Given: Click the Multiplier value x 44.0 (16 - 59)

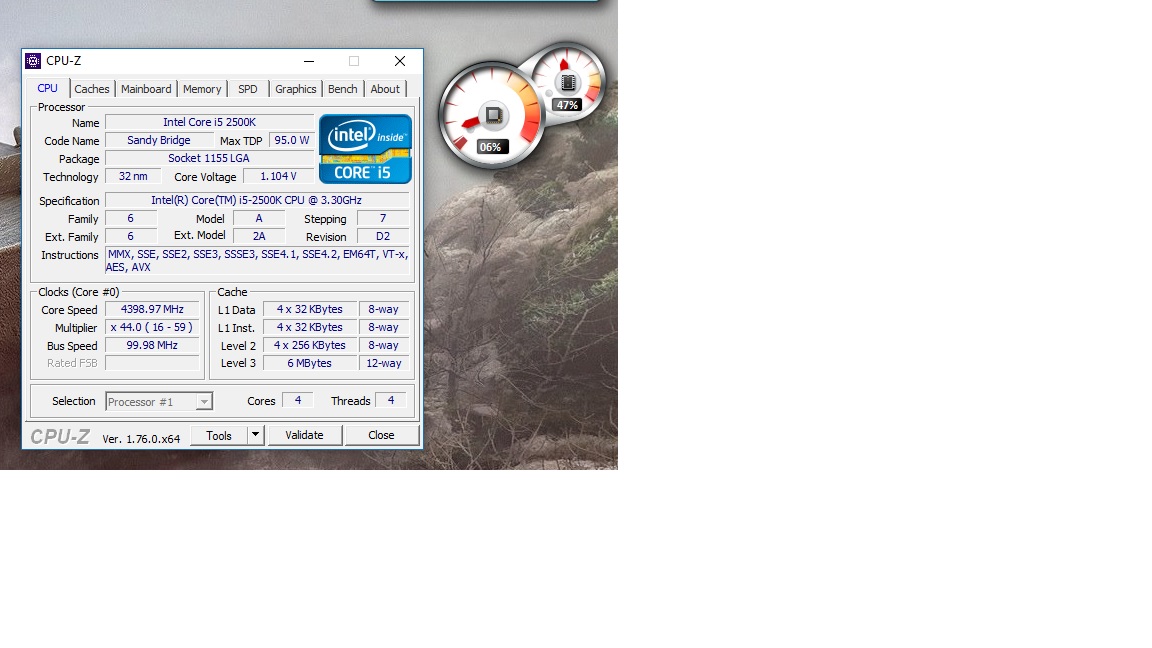Looking at the screenshot, I should pos(152,328).
